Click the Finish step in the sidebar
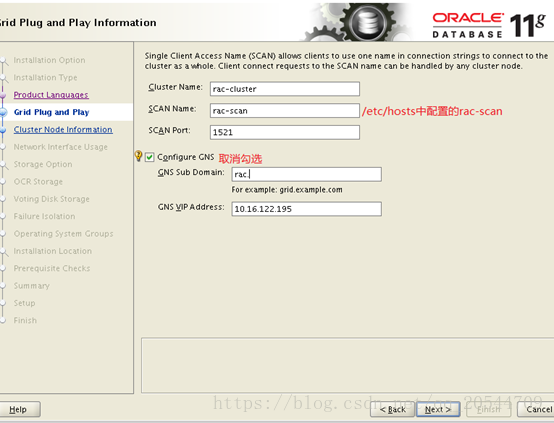 25,320
